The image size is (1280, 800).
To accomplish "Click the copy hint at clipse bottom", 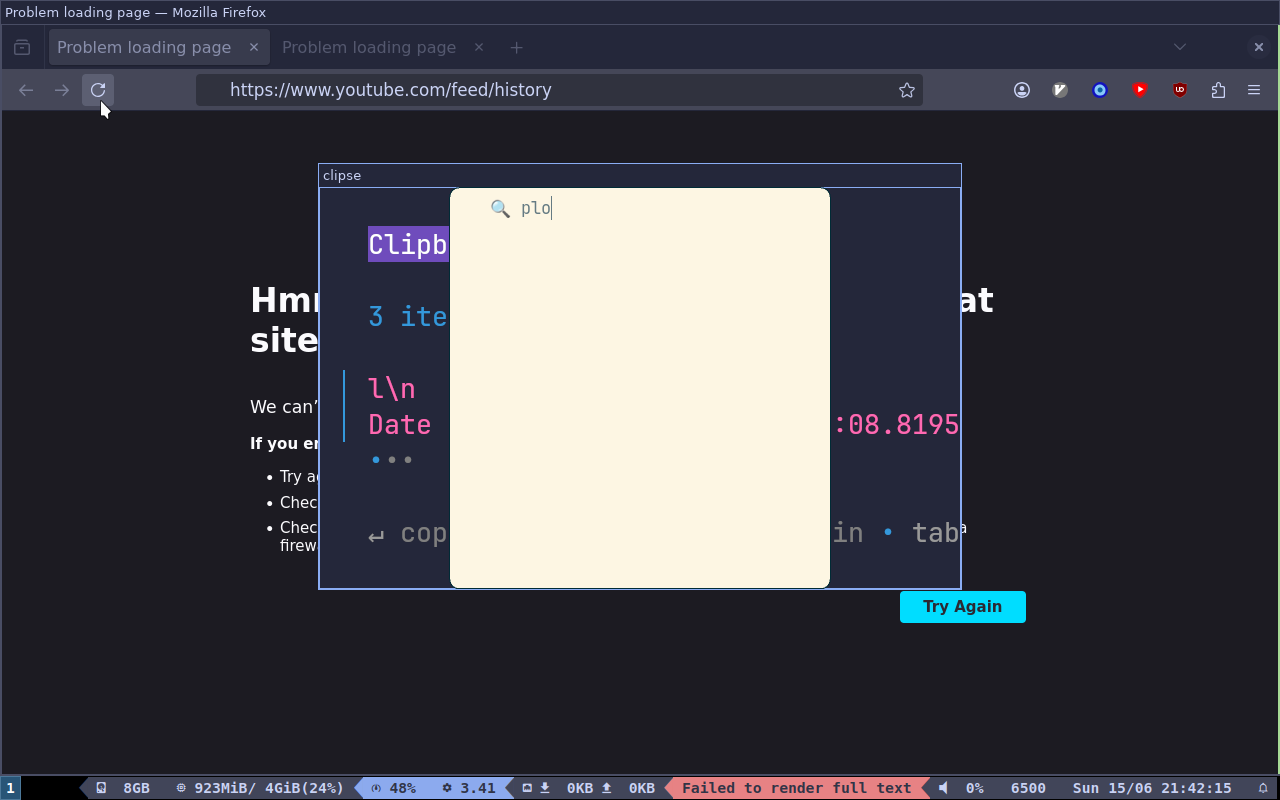I will (x=408, y=534).
